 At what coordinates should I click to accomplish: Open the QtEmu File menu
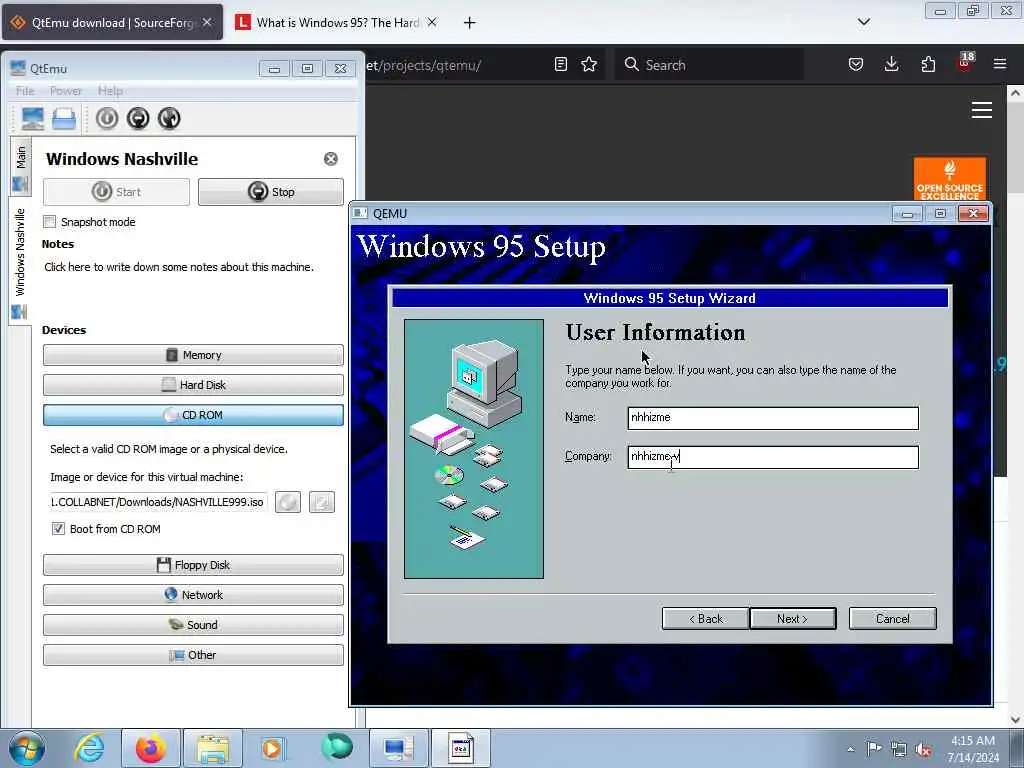click(x=25, y=91)
